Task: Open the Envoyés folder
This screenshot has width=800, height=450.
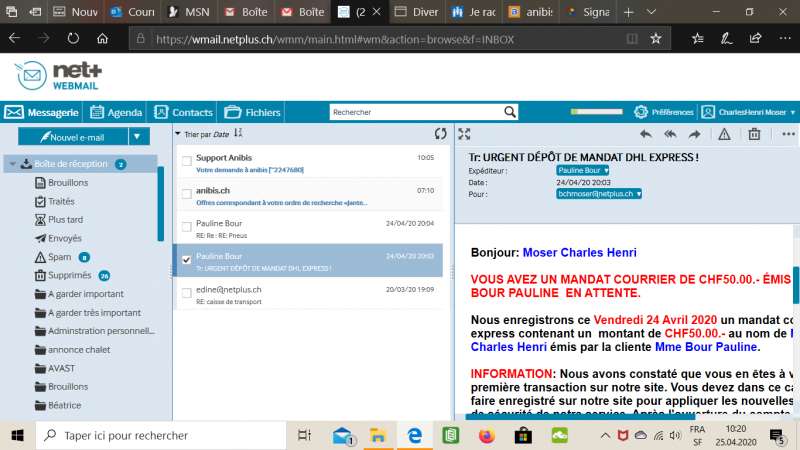Action: tap(58, 238)
